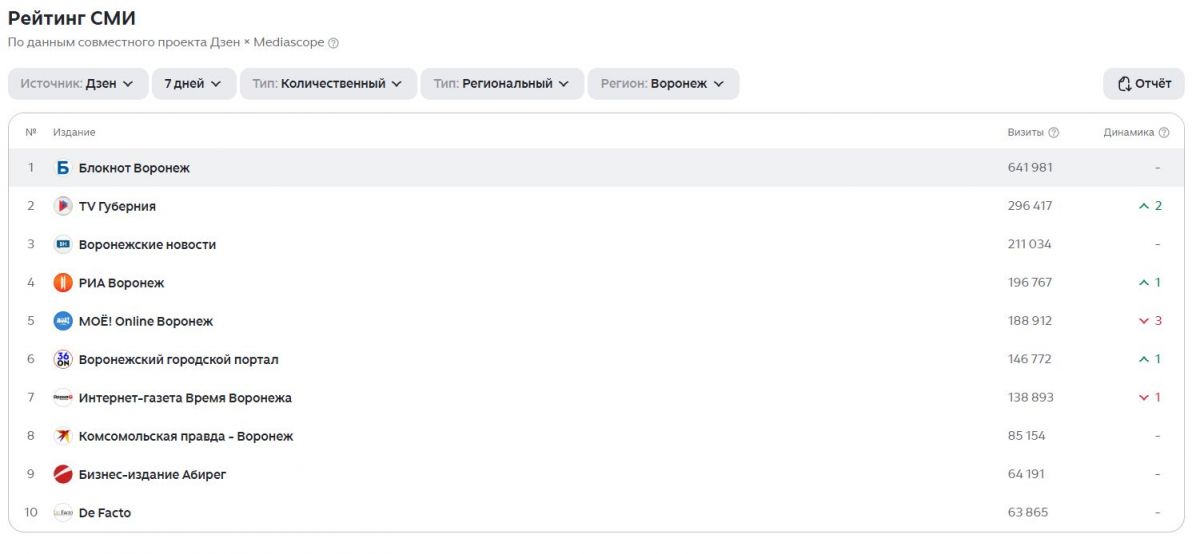Image resolution: width=1200 pixels, height=554 pixels.
Task: Open the Источник: Дзен dropdown
Action: click(x=78, y=84)
